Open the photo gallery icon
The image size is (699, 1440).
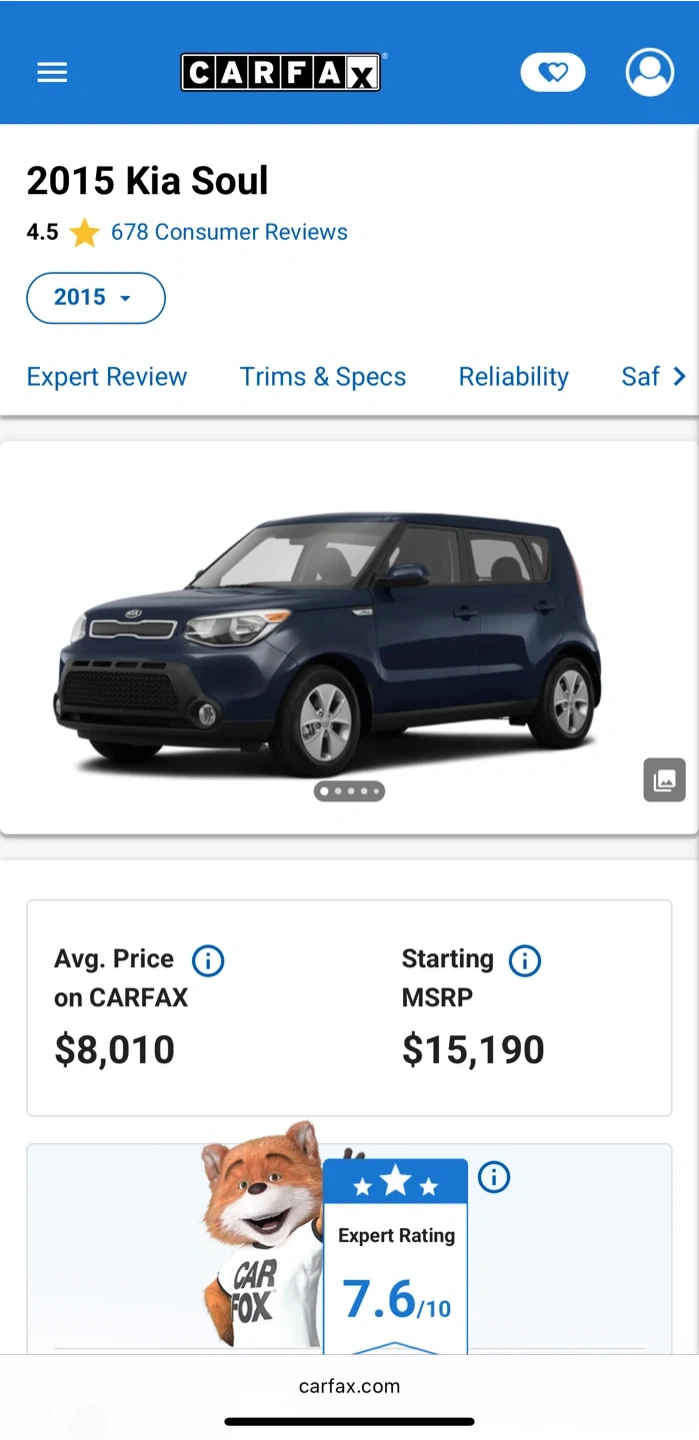[x=664, y=780]
